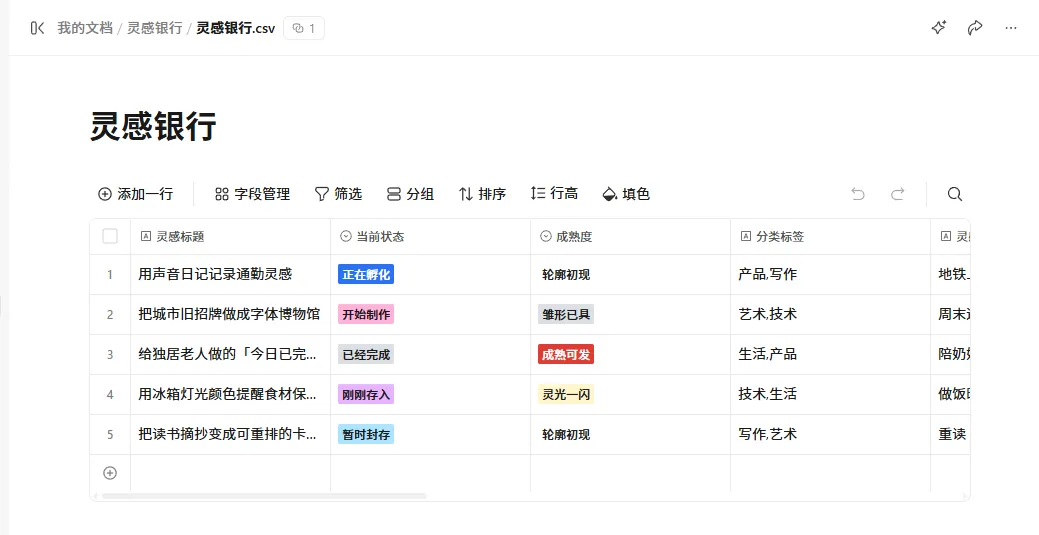Click the redo arrow icon
The width and height of the screenshot is (1039, 535).
(x=898, y=194)
